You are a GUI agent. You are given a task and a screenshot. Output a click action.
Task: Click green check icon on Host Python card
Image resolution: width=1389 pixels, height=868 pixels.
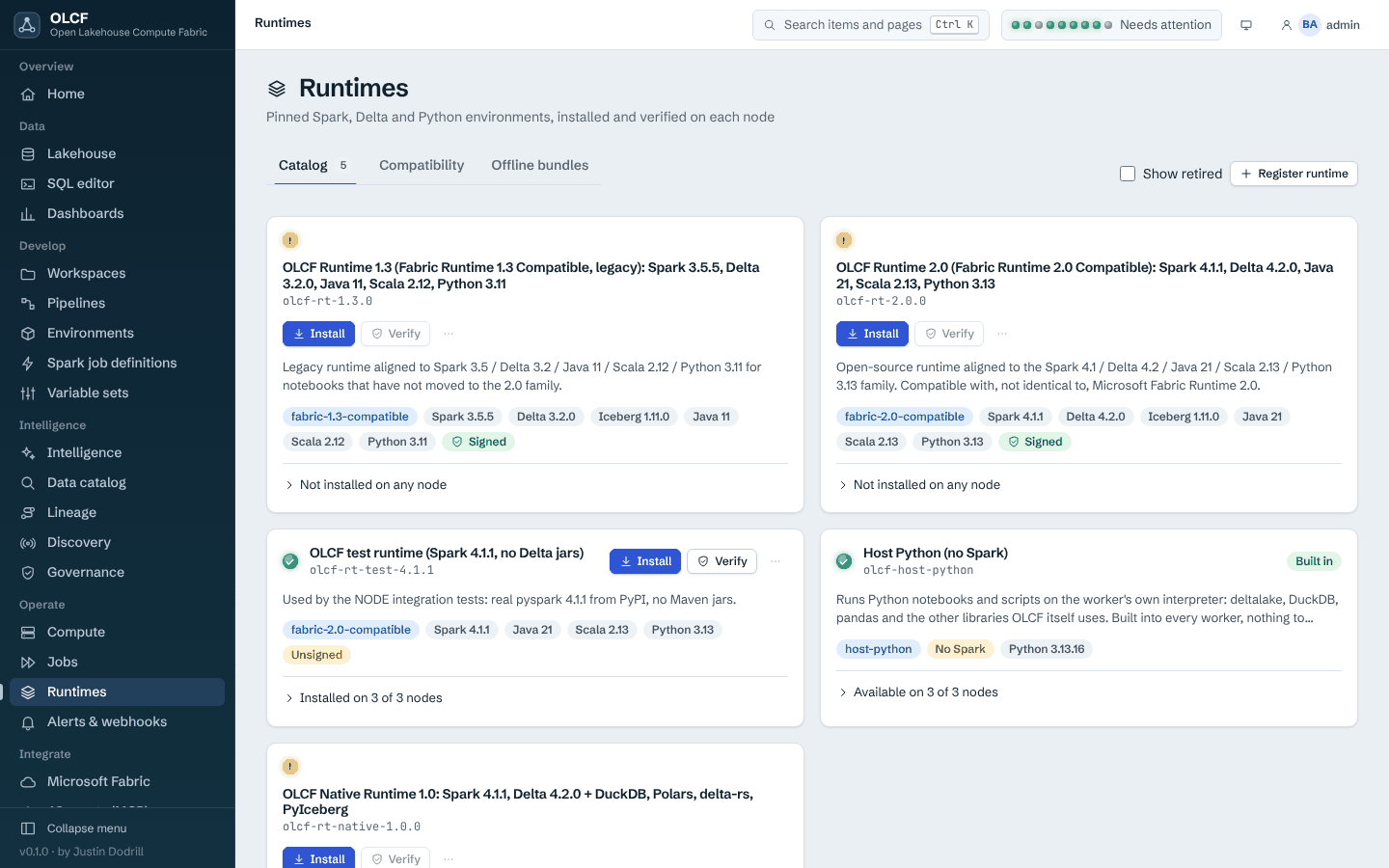(x=844, y=561)
